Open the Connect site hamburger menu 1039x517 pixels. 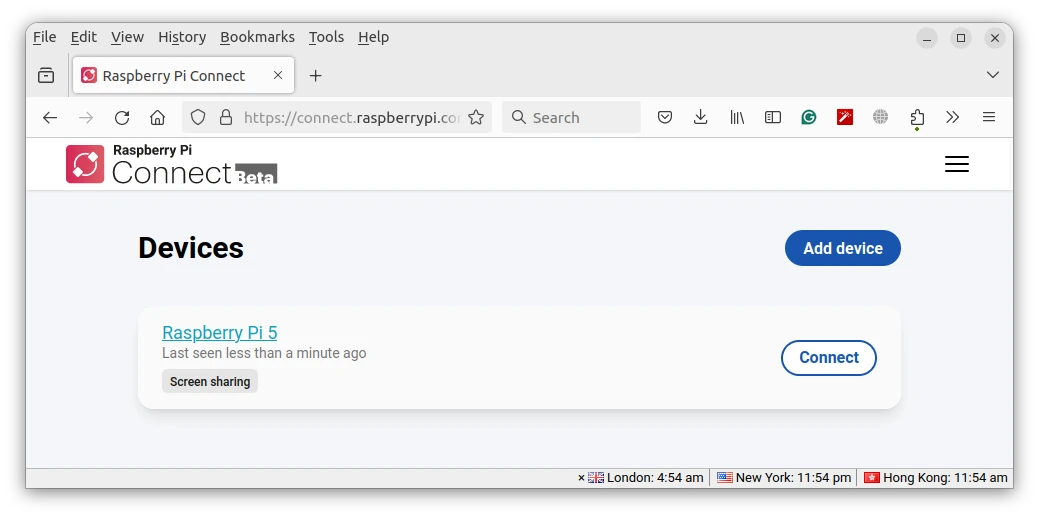click(957, 164)
